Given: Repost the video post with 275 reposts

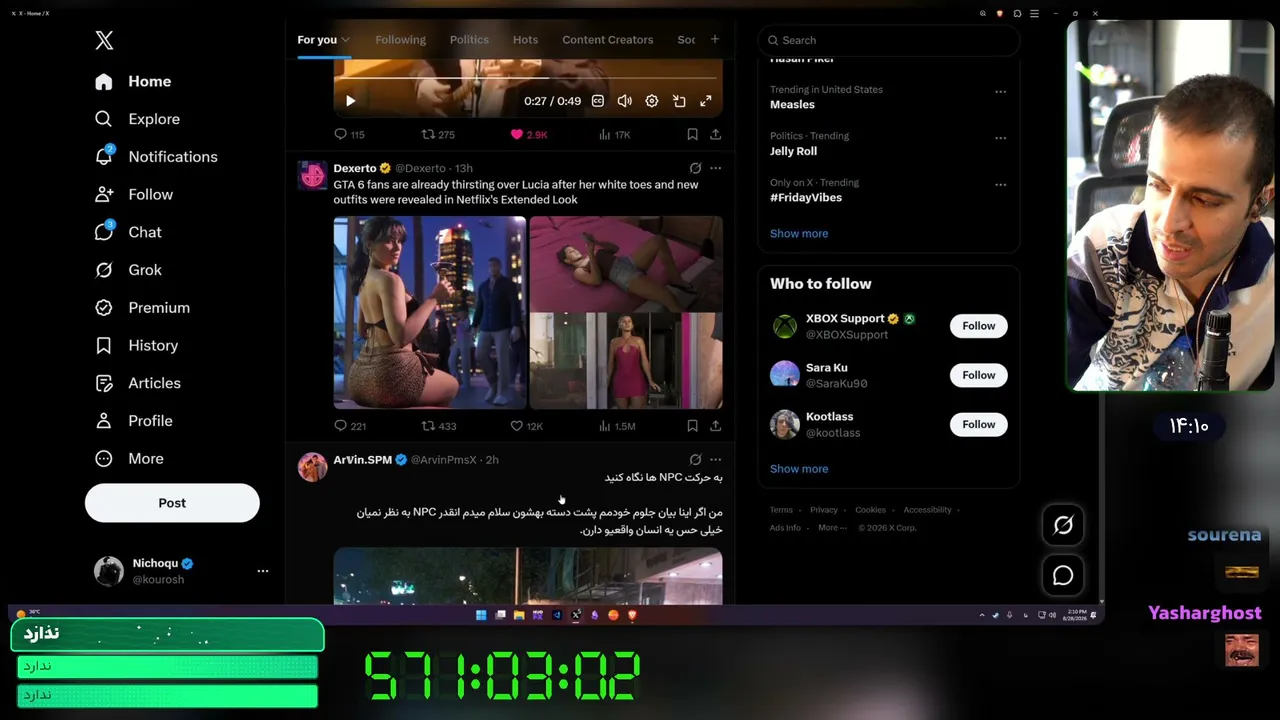Looking at the screenshot, I should [438, 134].
